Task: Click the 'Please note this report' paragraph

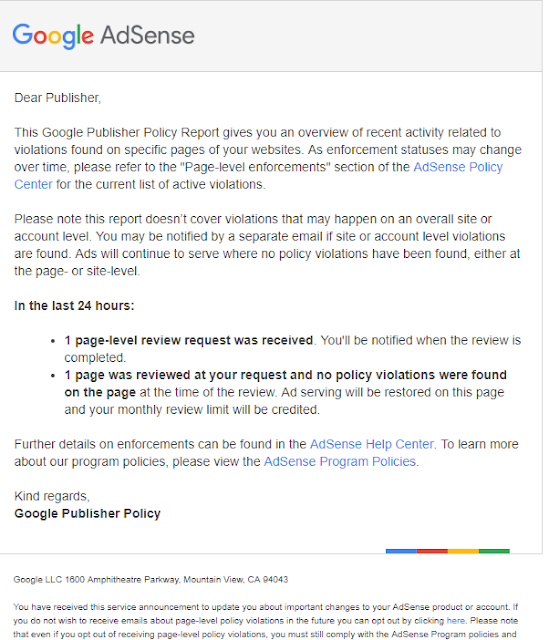Action: (x=267, y=245)
